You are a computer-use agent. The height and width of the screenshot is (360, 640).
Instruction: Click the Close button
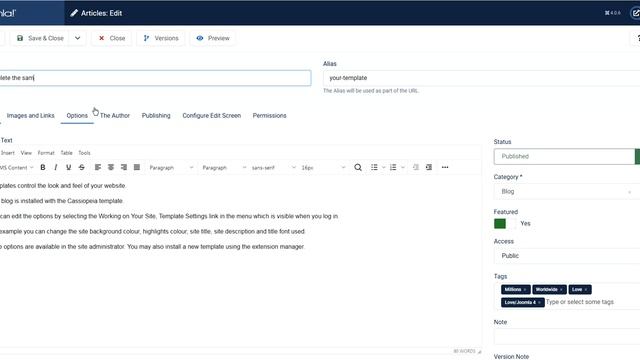(x=112, y=38)
